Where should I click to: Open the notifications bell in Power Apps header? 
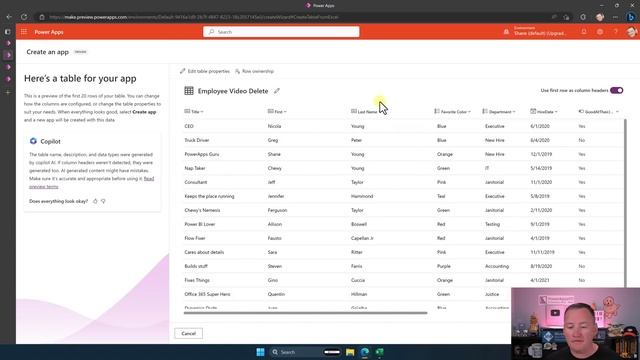tap(584, 32)
